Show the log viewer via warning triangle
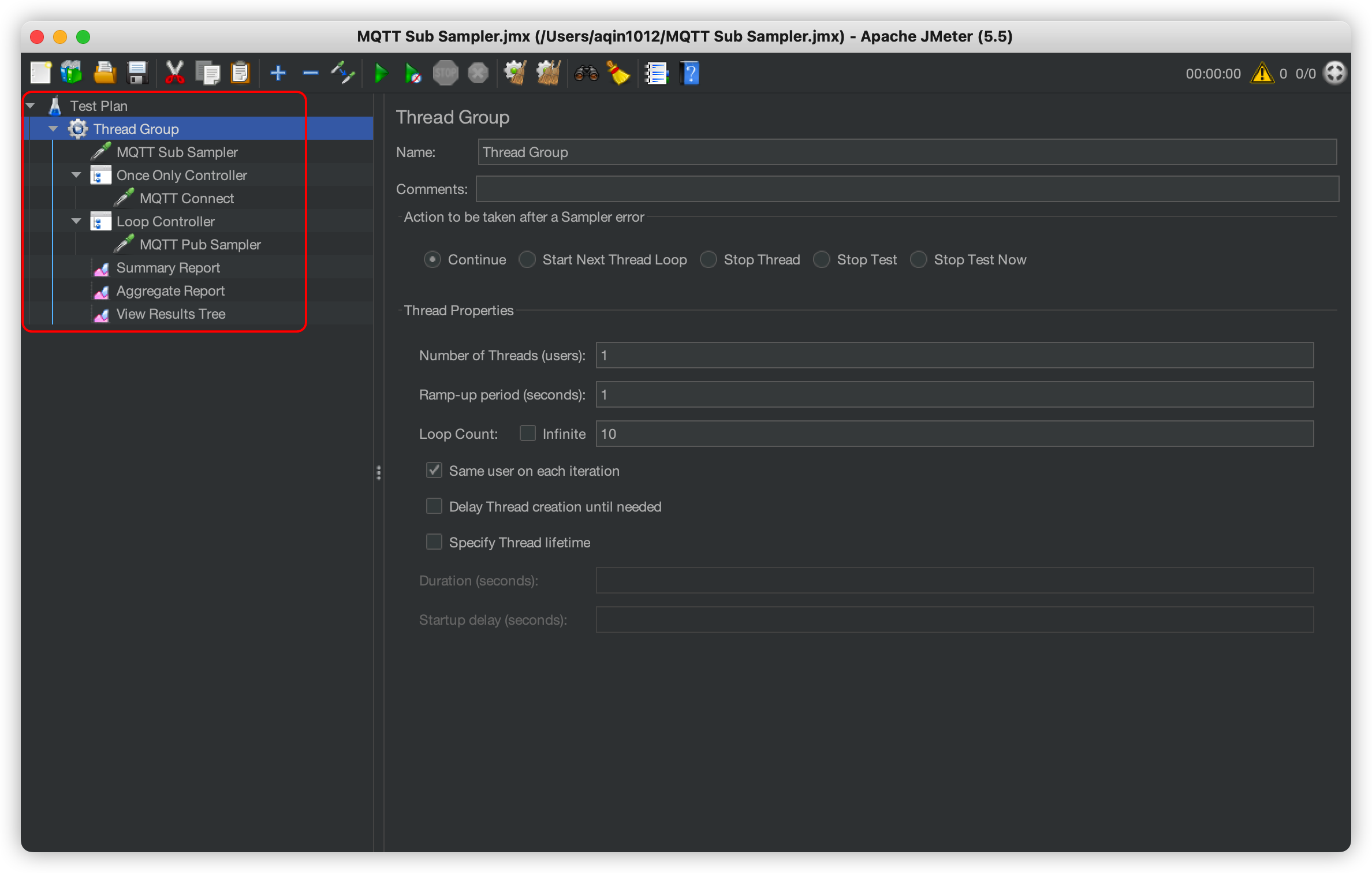The height and width of the screenshot is (873, 1372). click(1262, 73)
